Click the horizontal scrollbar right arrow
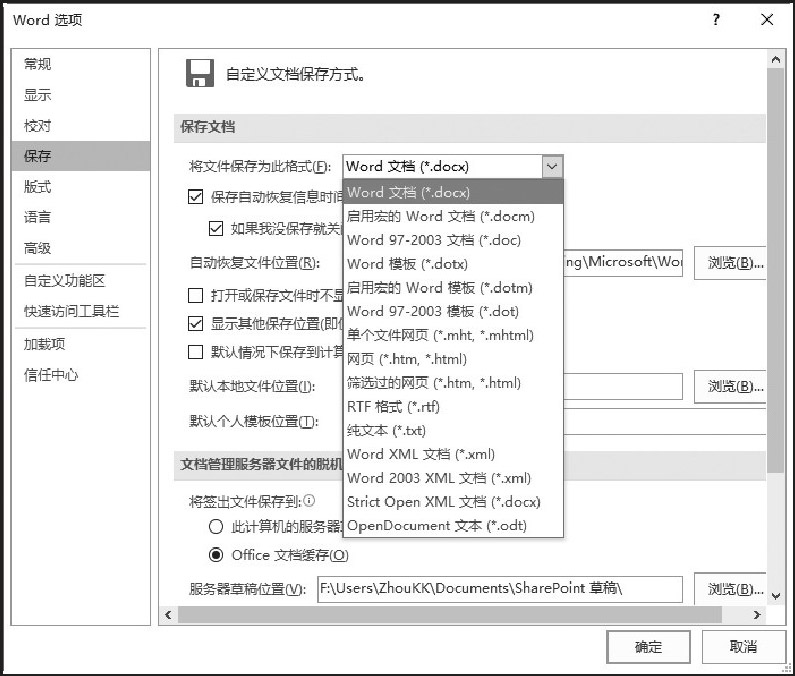This screenshot has height=676, width=795. click(x=757, y=615)
